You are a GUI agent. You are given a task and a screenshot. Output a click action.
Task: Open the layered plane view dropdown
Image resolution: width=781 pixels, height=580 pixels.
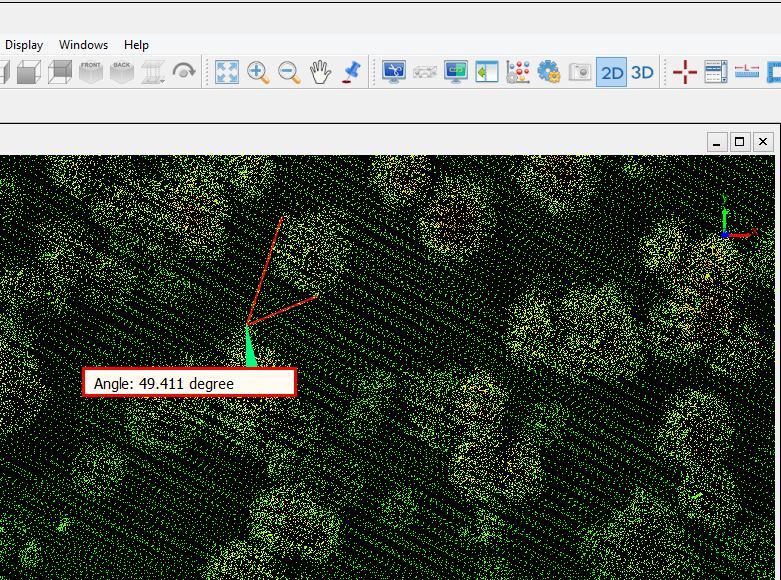tap(153, 72)
